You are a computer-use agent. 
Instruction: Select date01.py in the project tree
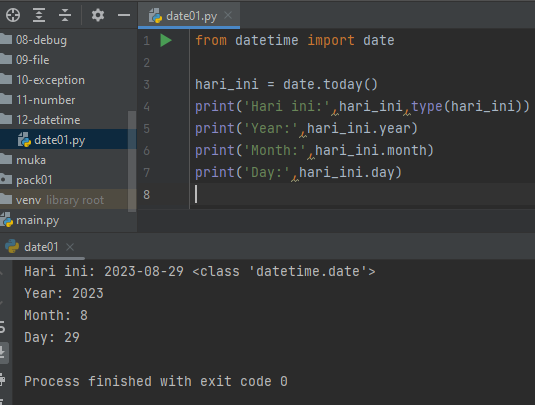(59, 140)
